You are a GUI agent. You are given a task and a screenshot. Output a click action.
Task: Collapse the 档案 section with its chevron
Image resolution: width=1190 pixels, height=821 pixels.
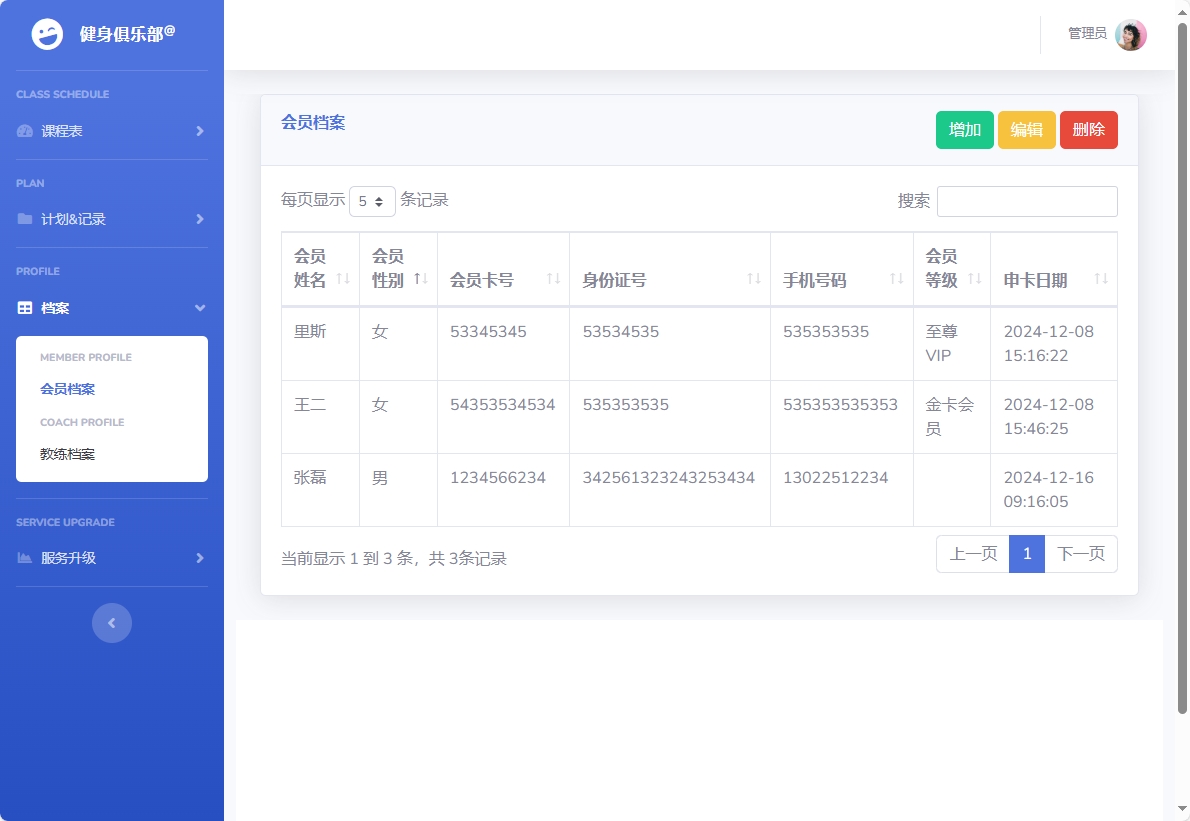click(198, 308)
